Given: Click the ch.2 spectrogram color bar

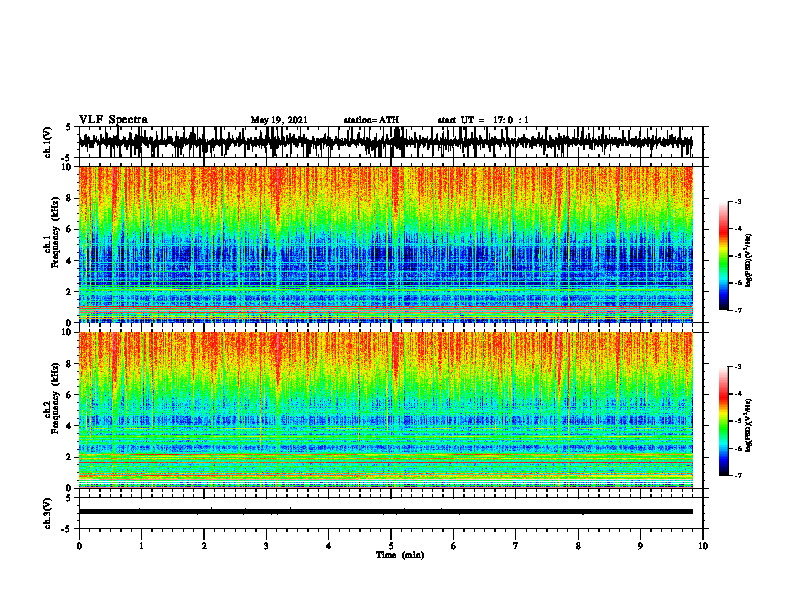Looking at the screenshot, I should tap(723, 421).
